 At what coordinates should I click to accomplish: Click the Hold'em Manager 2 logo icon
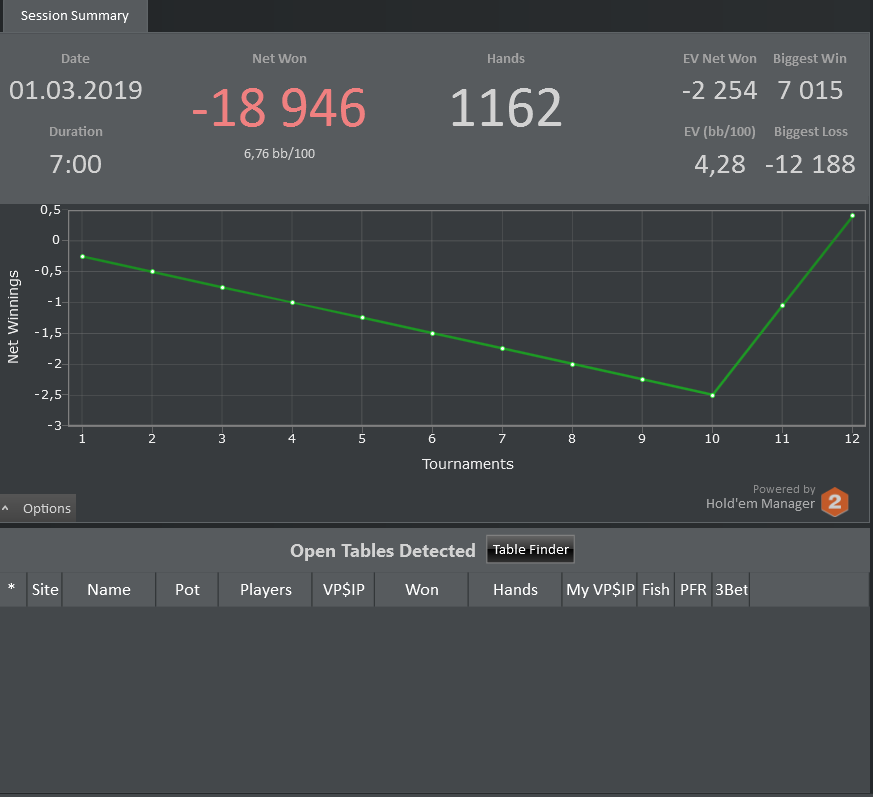834,502
